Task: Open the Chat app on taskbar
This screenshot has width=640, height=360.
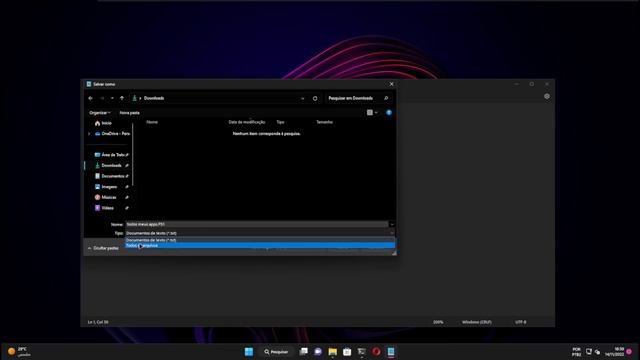Action: [318, 352]
